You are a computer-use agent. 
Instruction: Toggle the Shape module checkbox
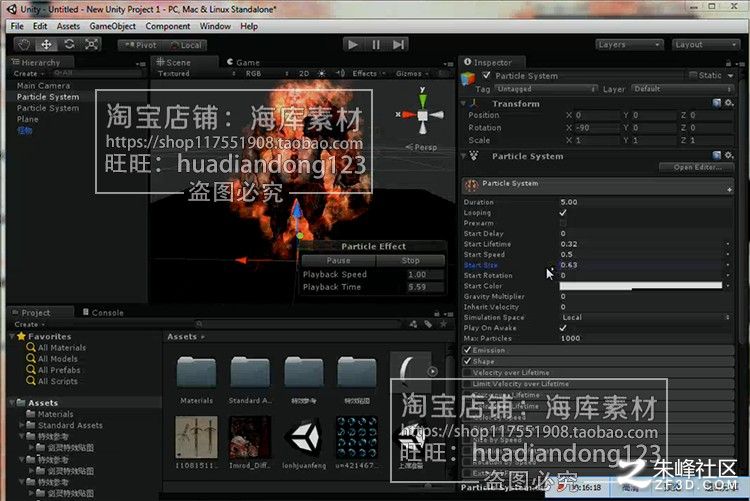tap(467, 361)
